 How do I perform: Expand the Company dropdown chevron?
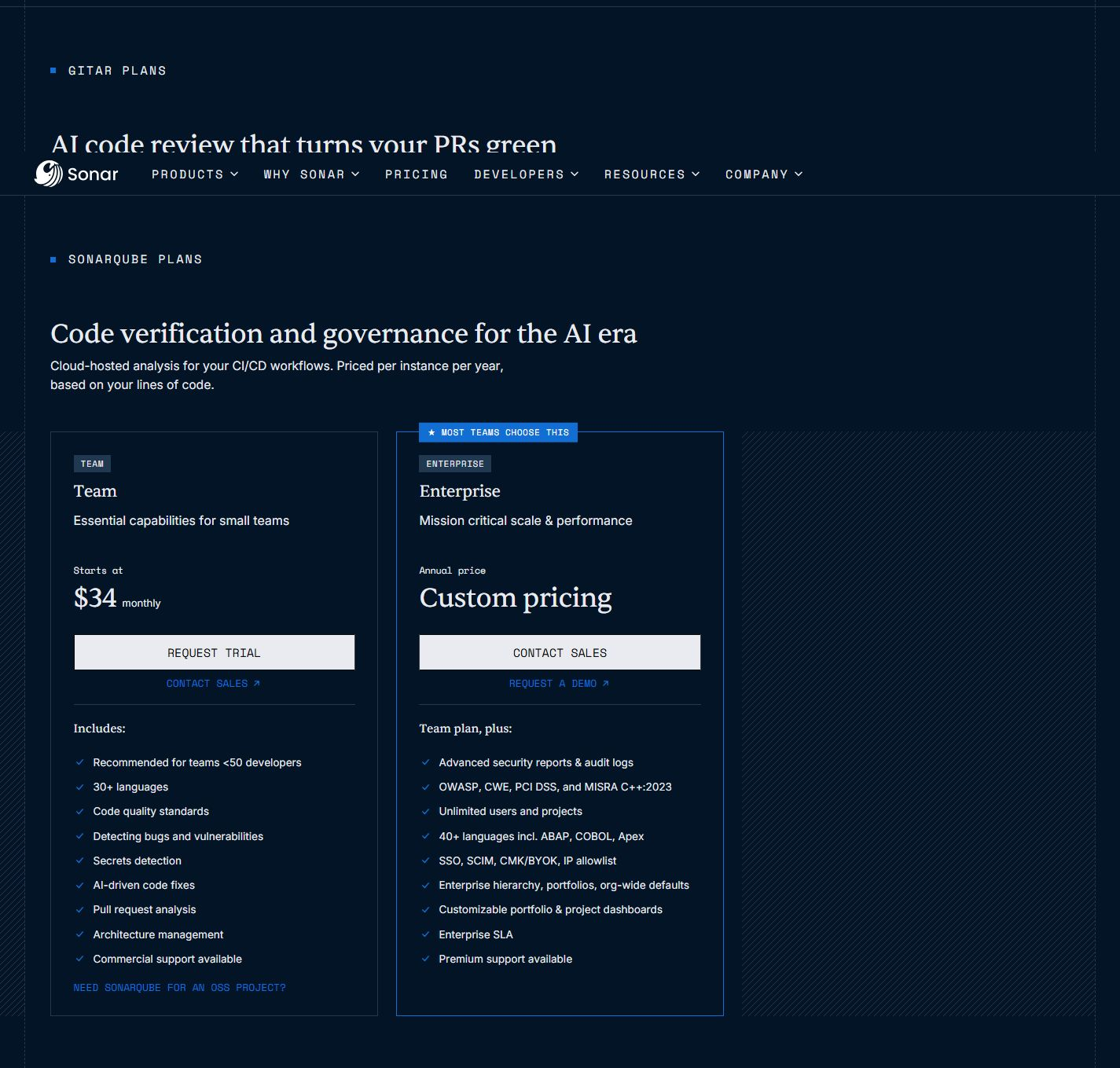pyautogui.click(x=799, y=174)
